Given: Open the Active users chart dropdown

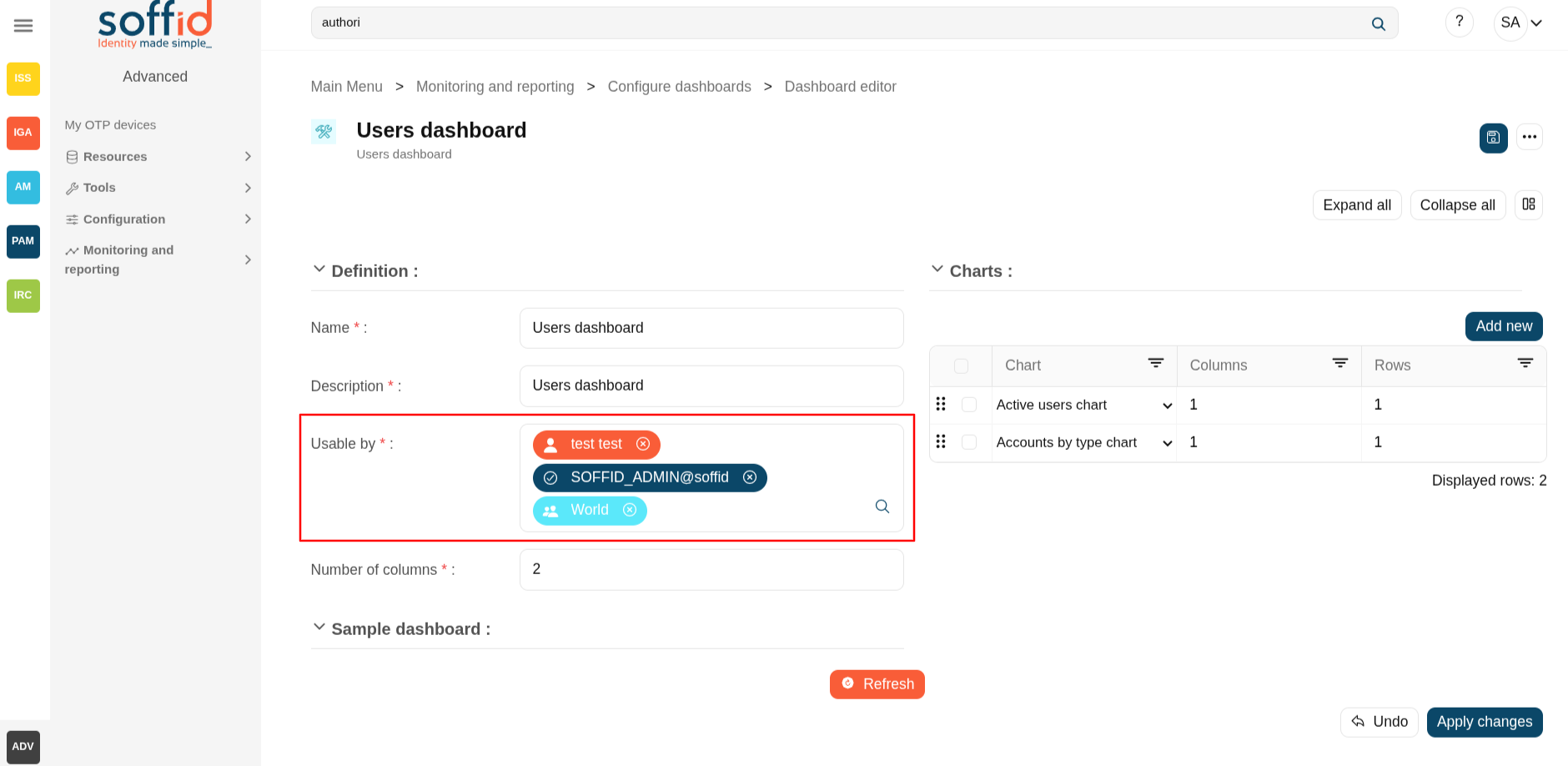Looking at the screenshot, I should click(x=1167, y=406).
